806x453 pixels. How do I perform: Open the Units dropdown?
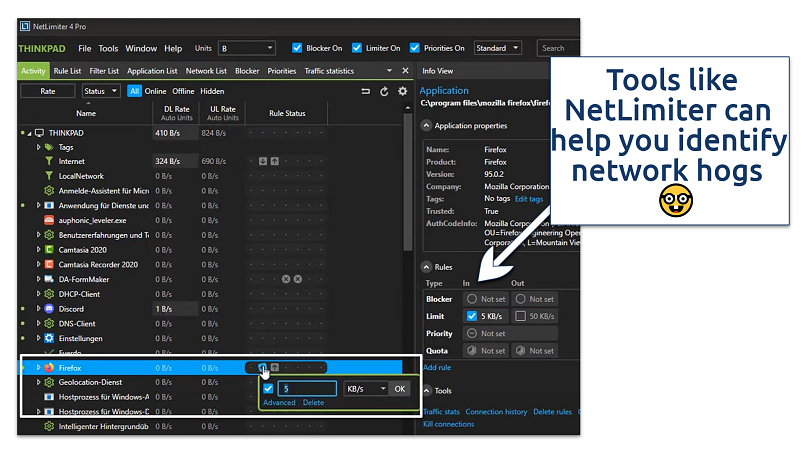point(246,48)
